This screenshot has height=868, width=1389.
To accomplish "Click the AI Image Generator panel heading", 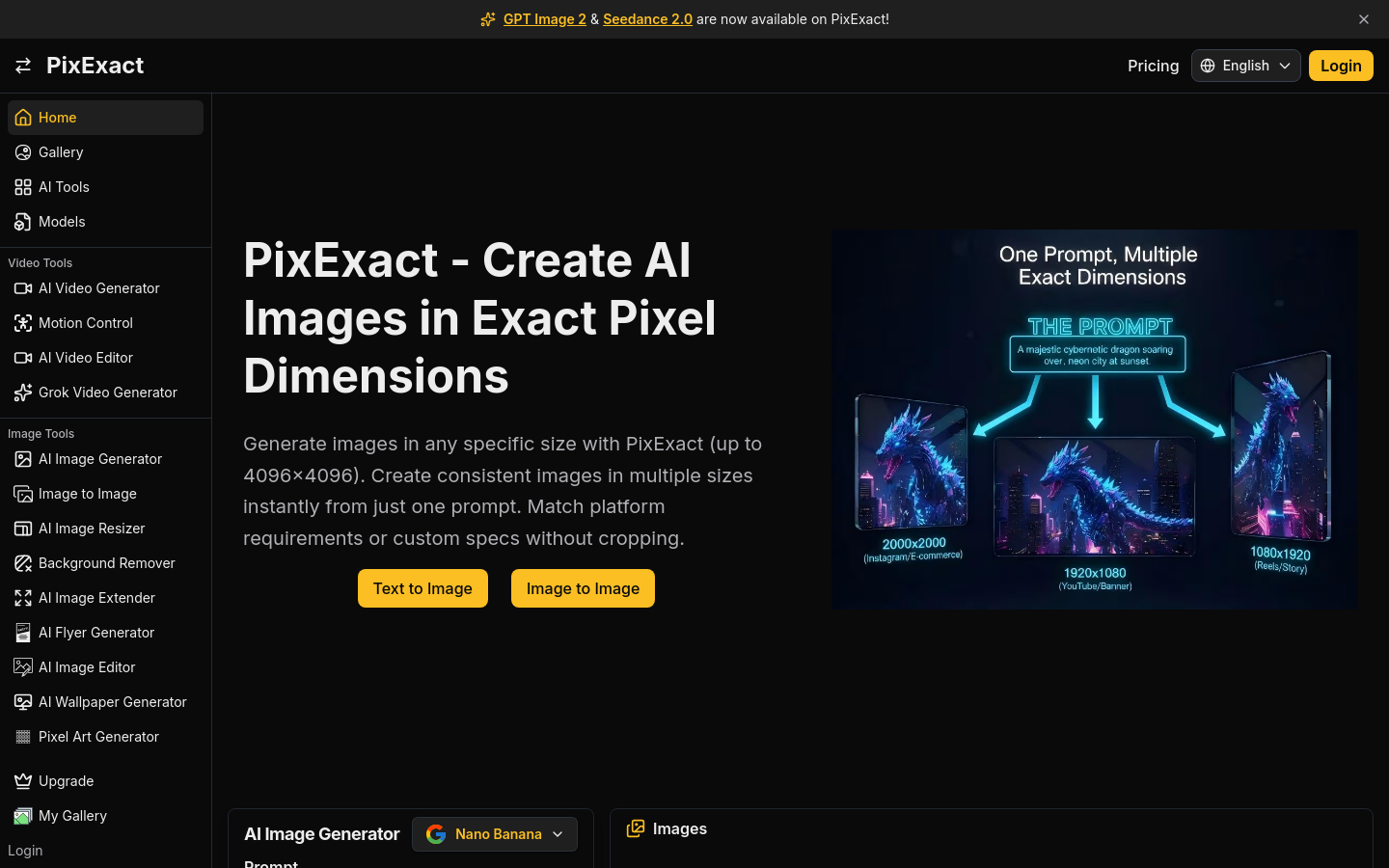I will pyautogui.click(x=321, y=834).
